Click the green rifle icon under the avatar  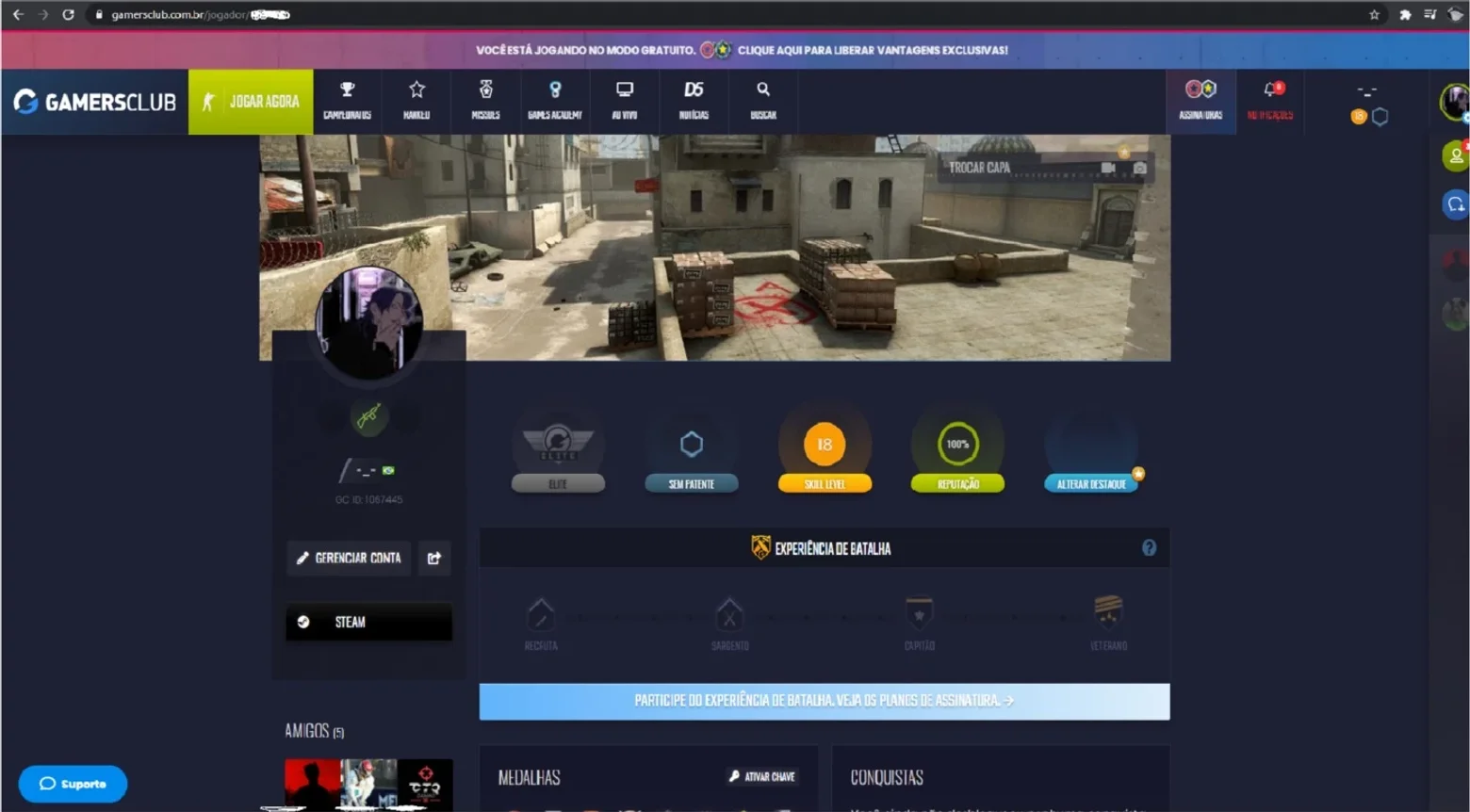pyautogui.click(x=369, y=416)
